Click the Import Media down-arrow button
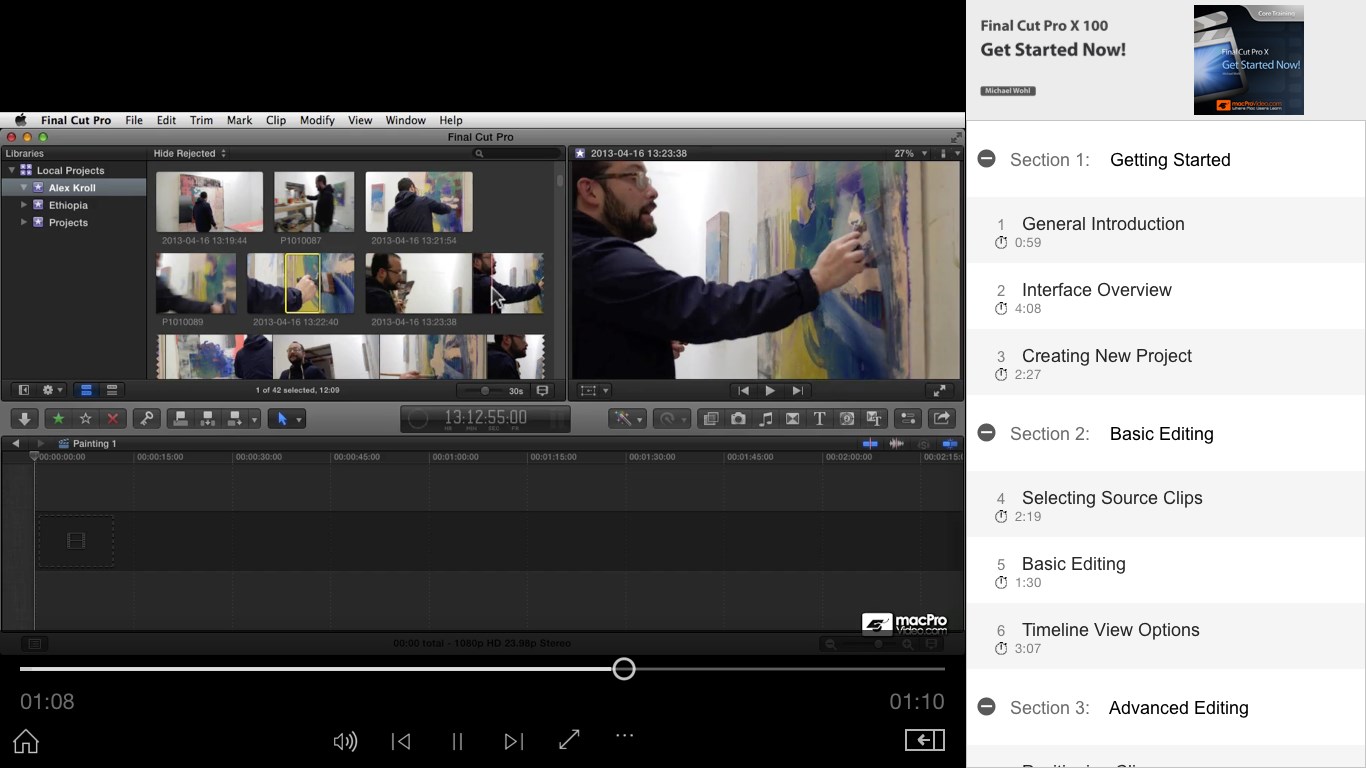Screen dimensions: 1366x768 tap(25, 419)
